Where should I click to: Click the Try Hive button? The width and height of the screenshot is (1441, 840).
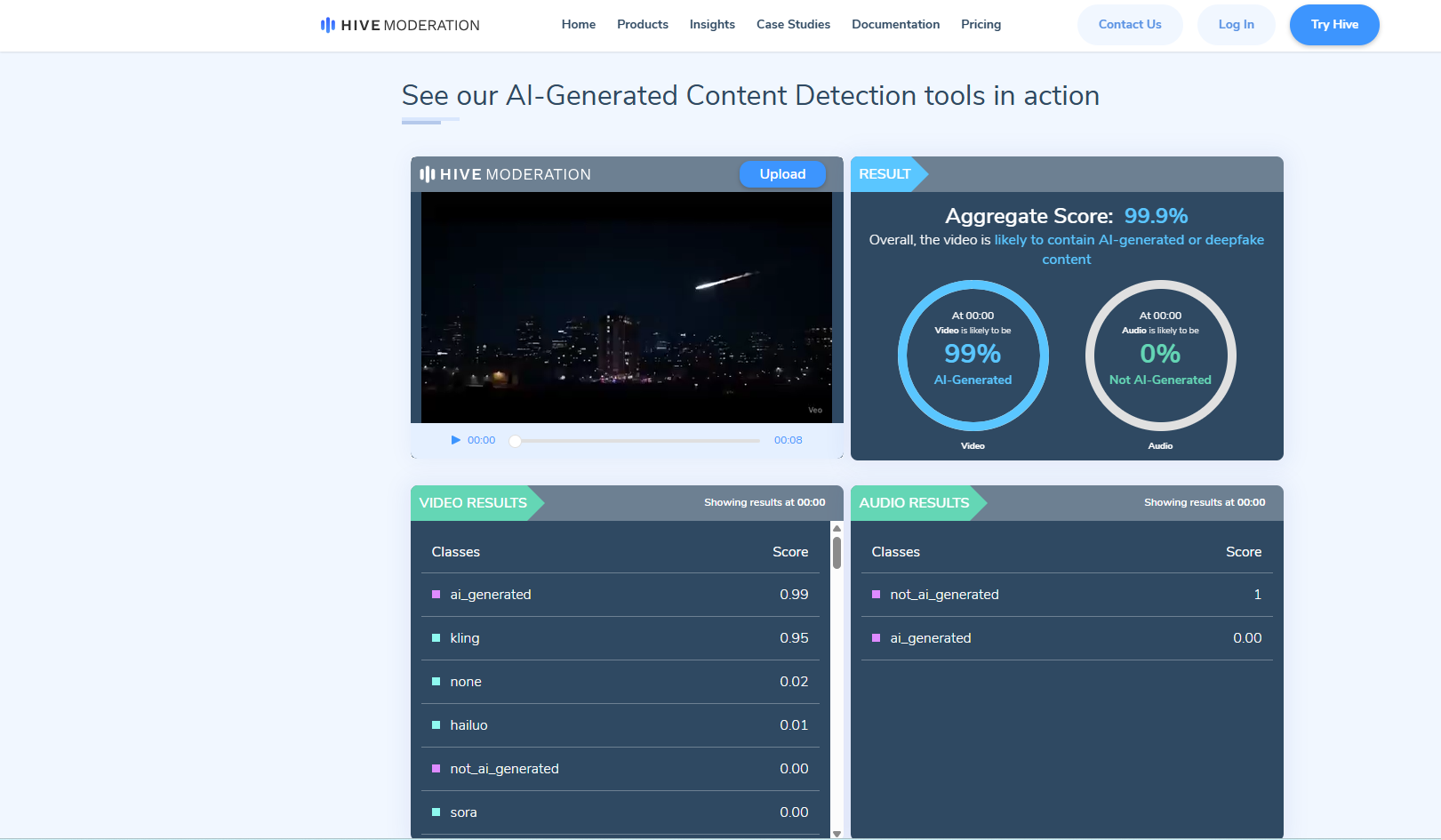coord(1333,25)
